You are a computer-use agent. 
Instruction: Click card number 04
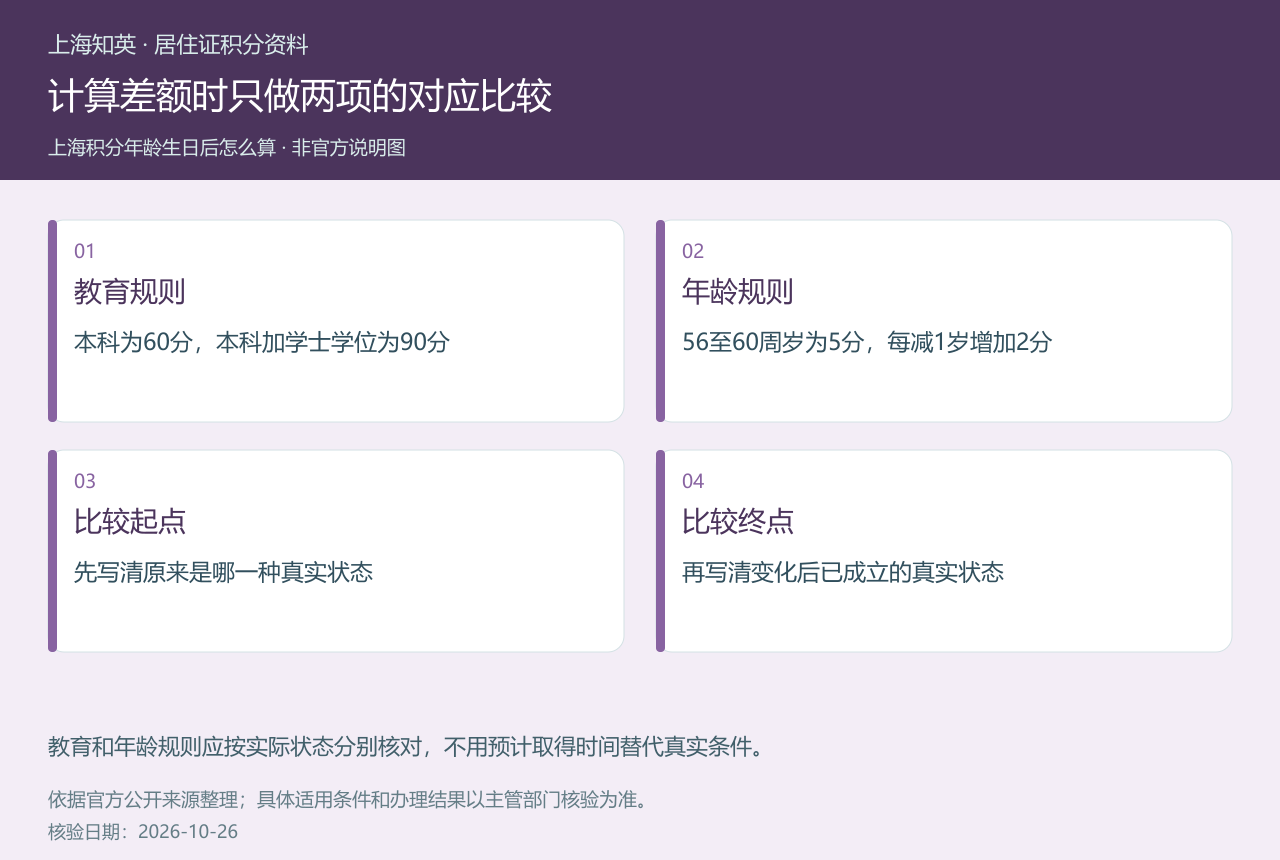tap(693, 481)
